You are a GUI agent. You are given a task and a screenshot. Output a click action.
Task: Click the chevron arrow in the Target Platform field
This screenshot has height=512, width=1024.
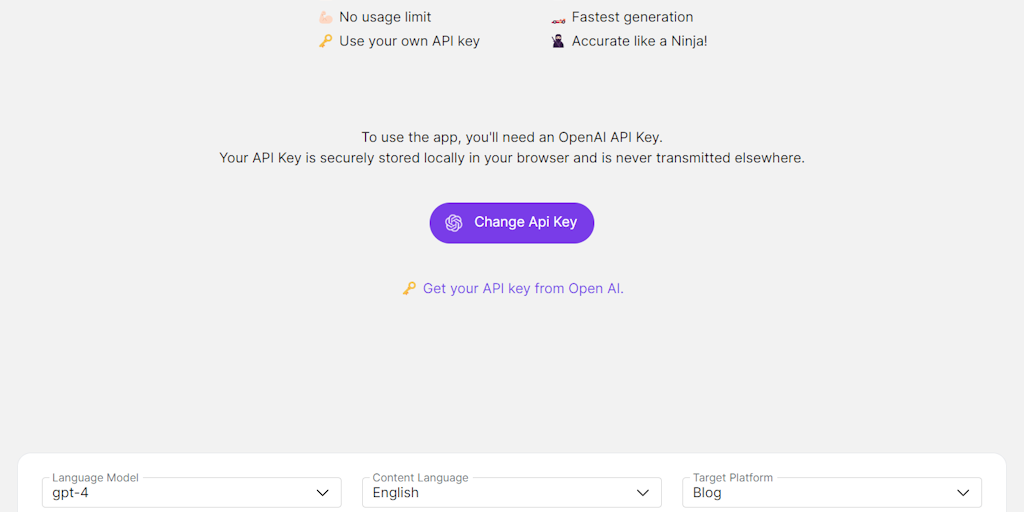click(963, 493)
